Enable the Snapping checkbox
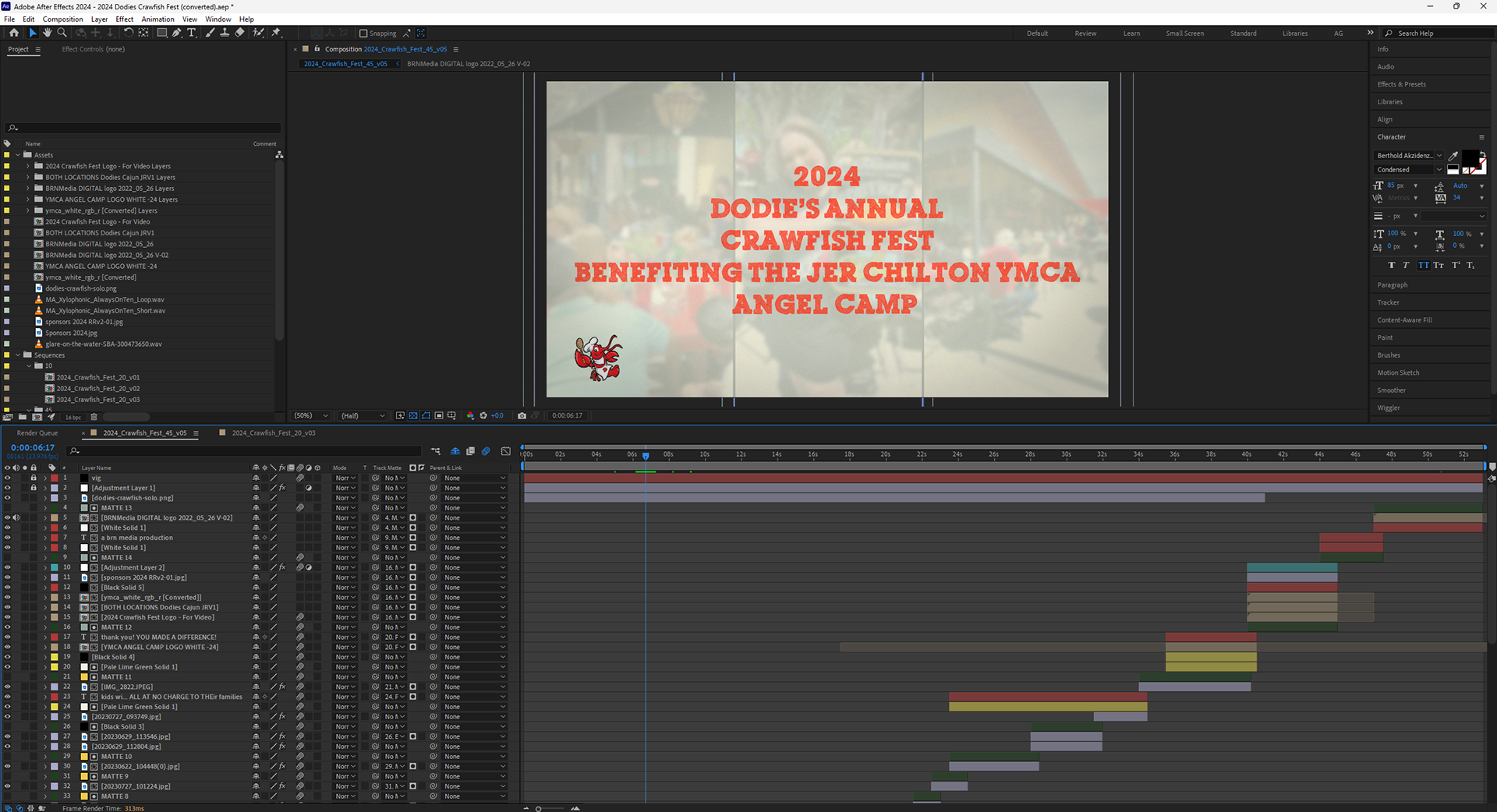Viewport: 1497px width, 812px height. (363, 34)
